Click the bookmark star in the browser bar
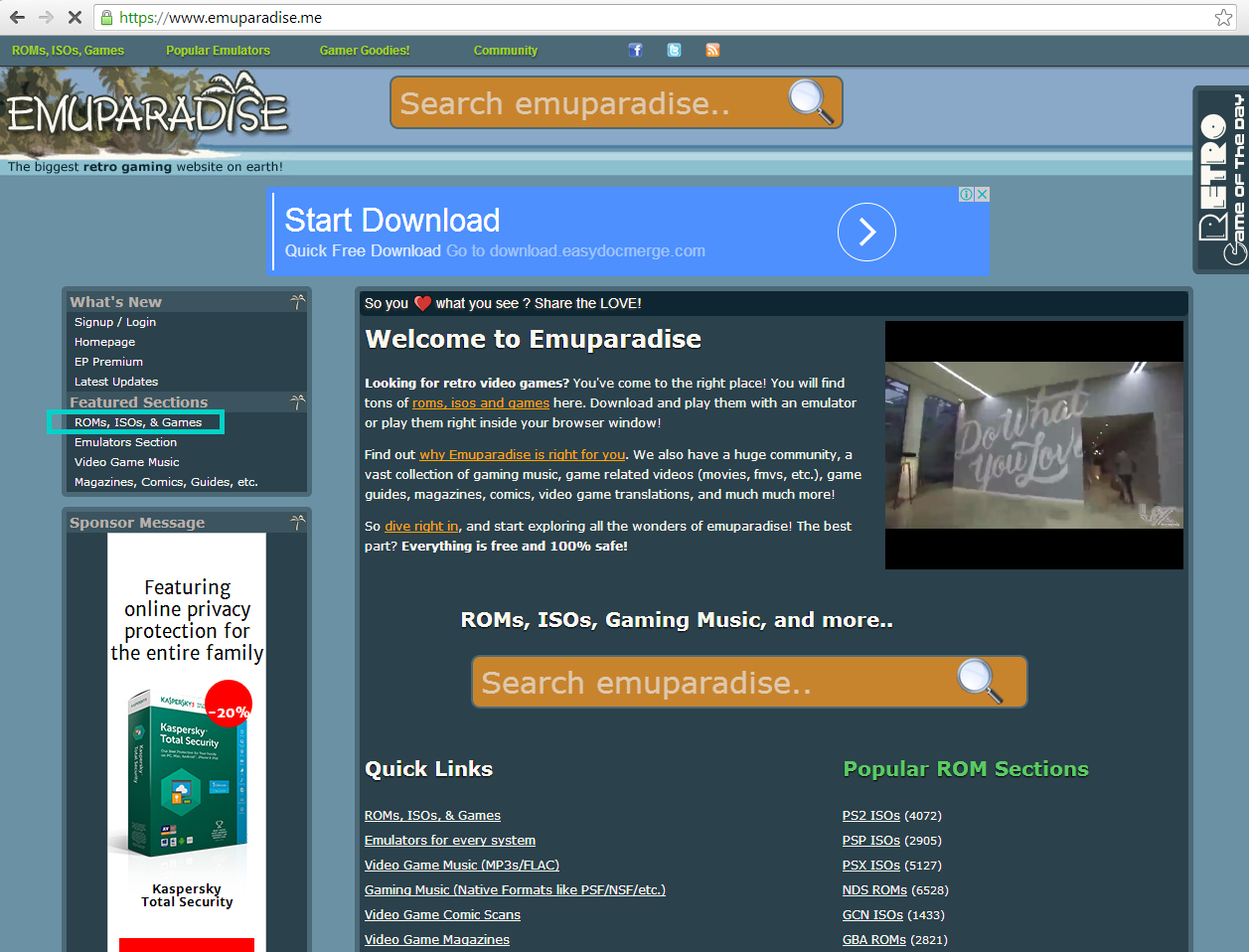1249x952 pixels. click(1223, 17)
